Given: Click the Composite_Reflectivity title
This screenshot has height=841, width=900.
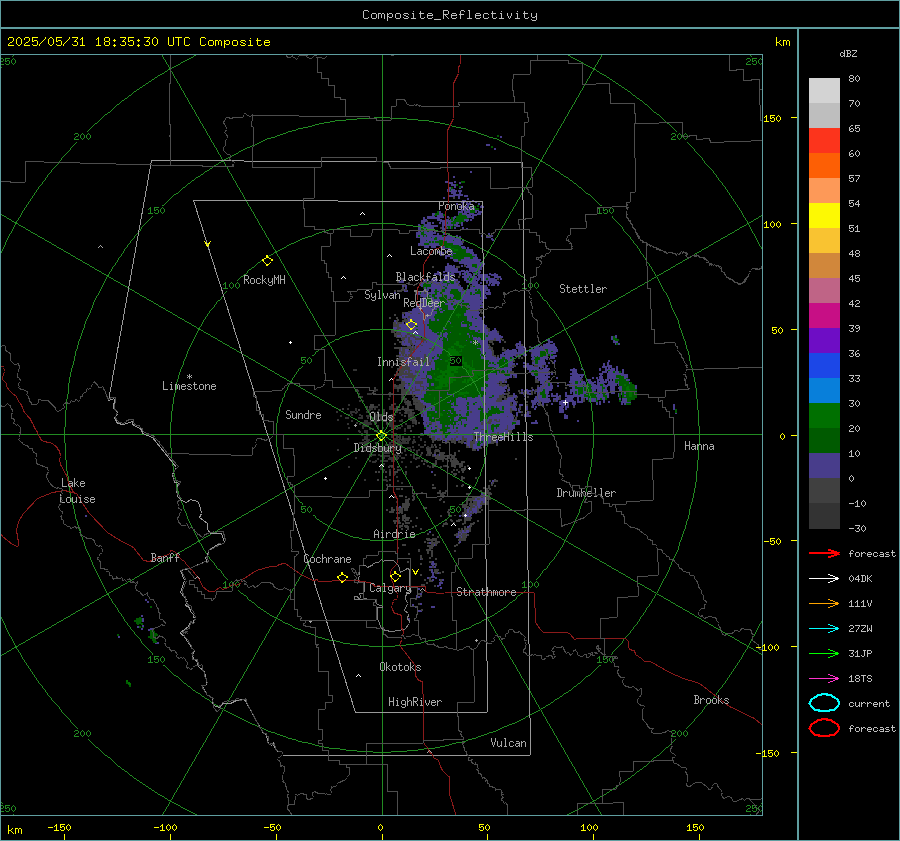Looking at the screenshot, I should [450, 15].
